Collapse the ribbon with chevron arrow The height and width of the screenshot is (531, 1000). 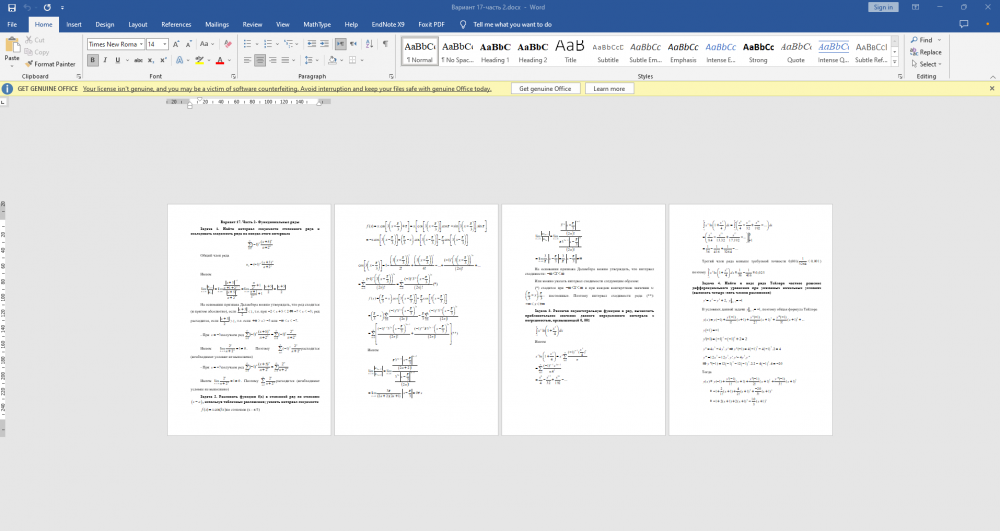coord(992,76)
